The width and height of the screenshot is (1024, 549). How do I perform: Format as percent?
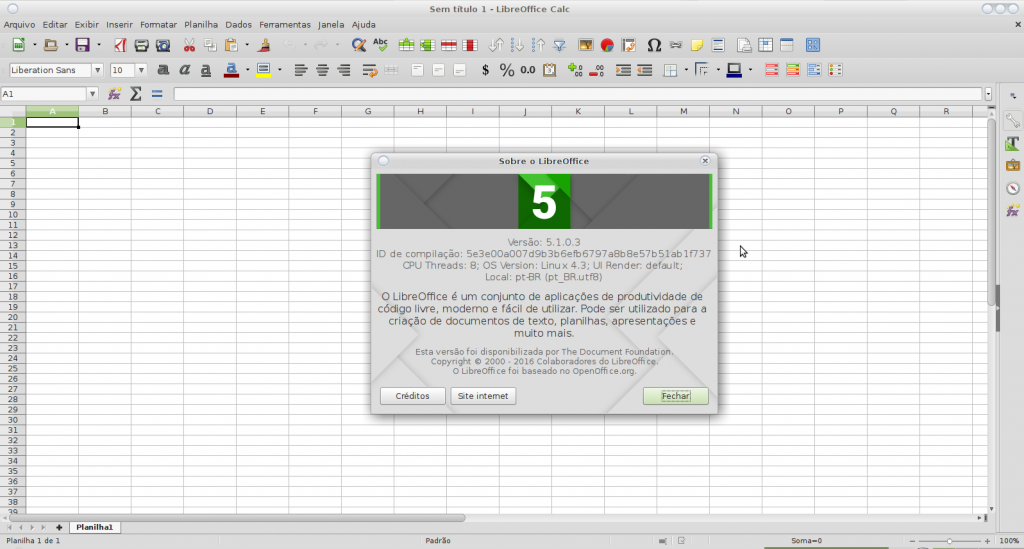(x=507, y=70)
